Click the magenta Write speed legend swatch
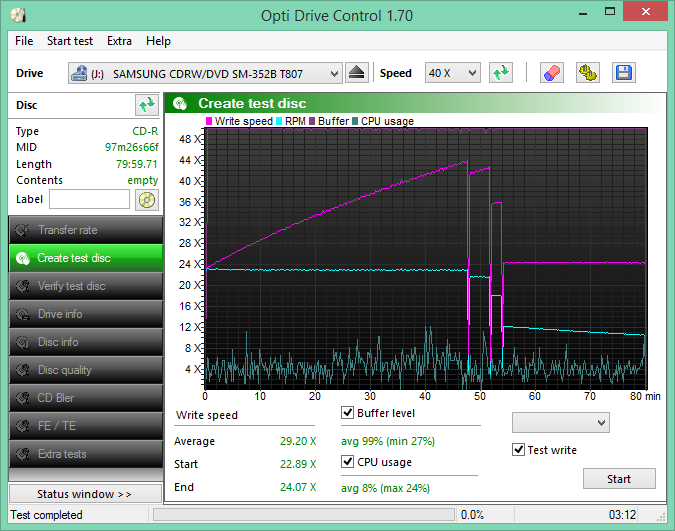The height and width of the screenshot is (531, 675). 209,121
